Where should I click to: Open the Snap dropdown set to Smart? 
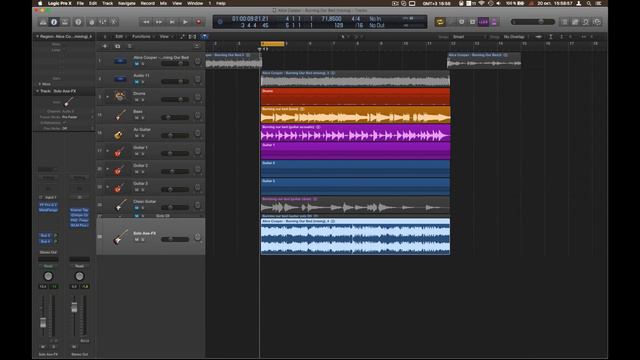469,37
